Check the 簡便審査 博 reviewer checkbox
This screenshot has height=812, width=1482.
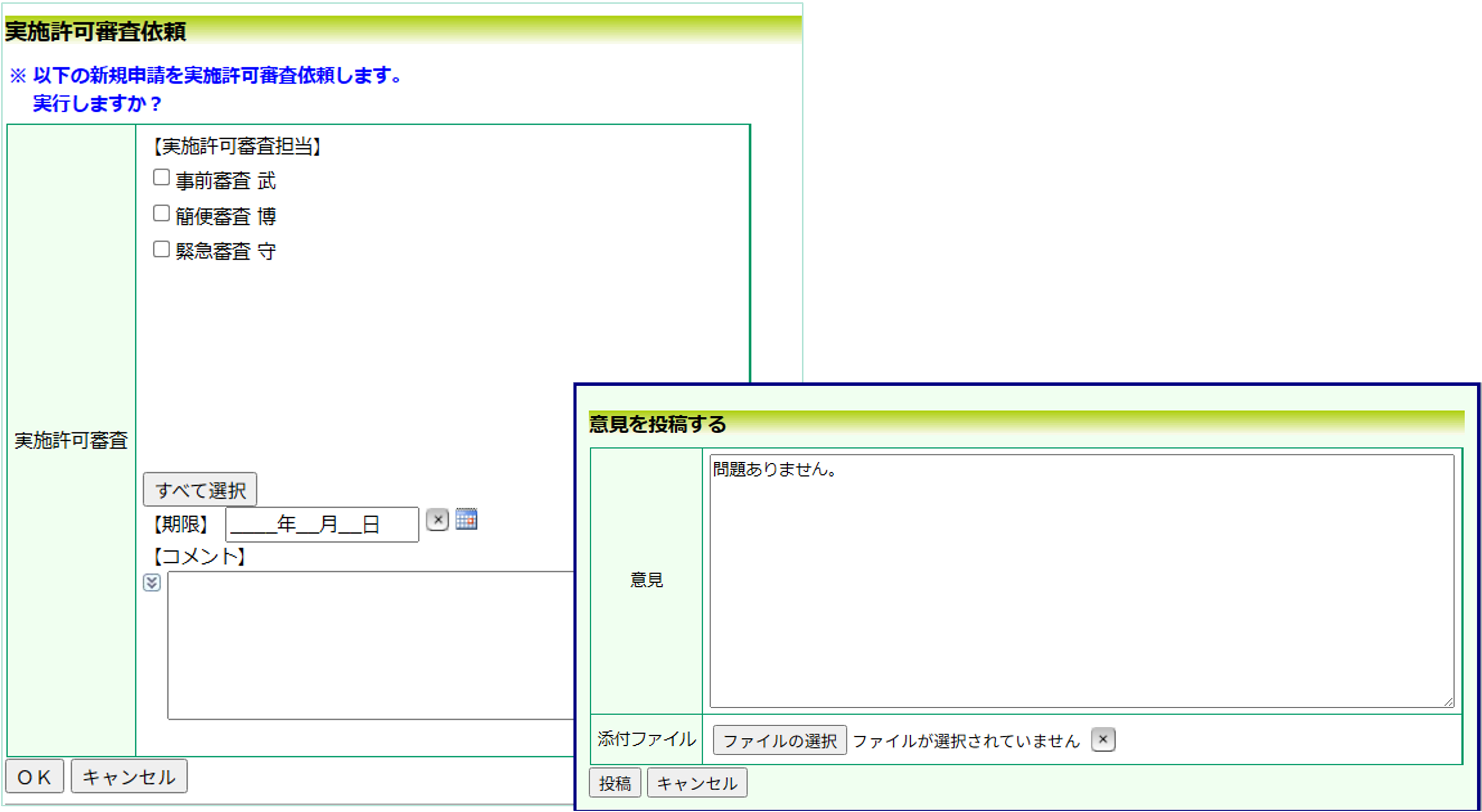(x=160, y=213)
